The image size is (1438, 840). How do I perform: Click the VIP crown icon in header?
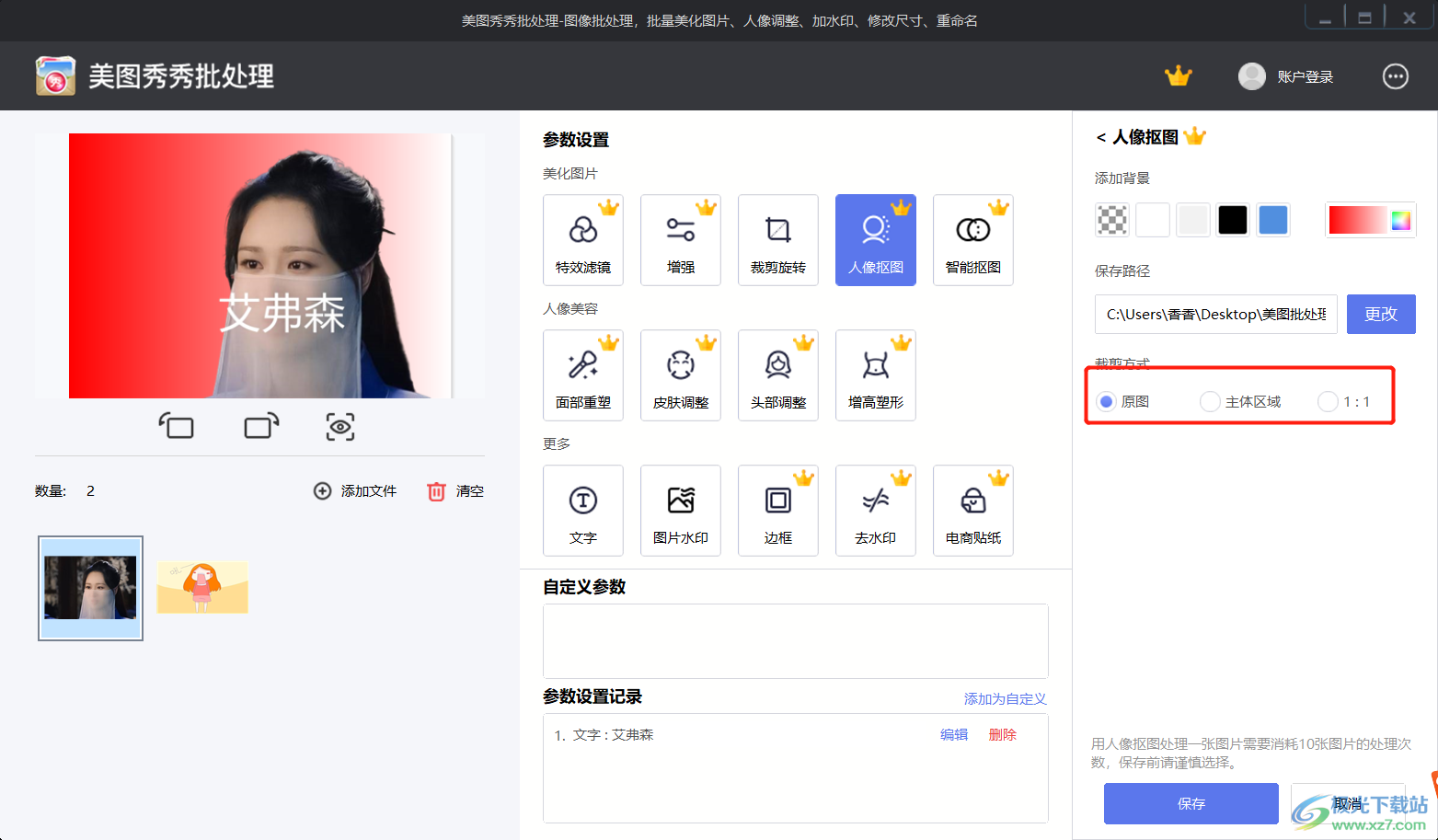coord(1179,76)
